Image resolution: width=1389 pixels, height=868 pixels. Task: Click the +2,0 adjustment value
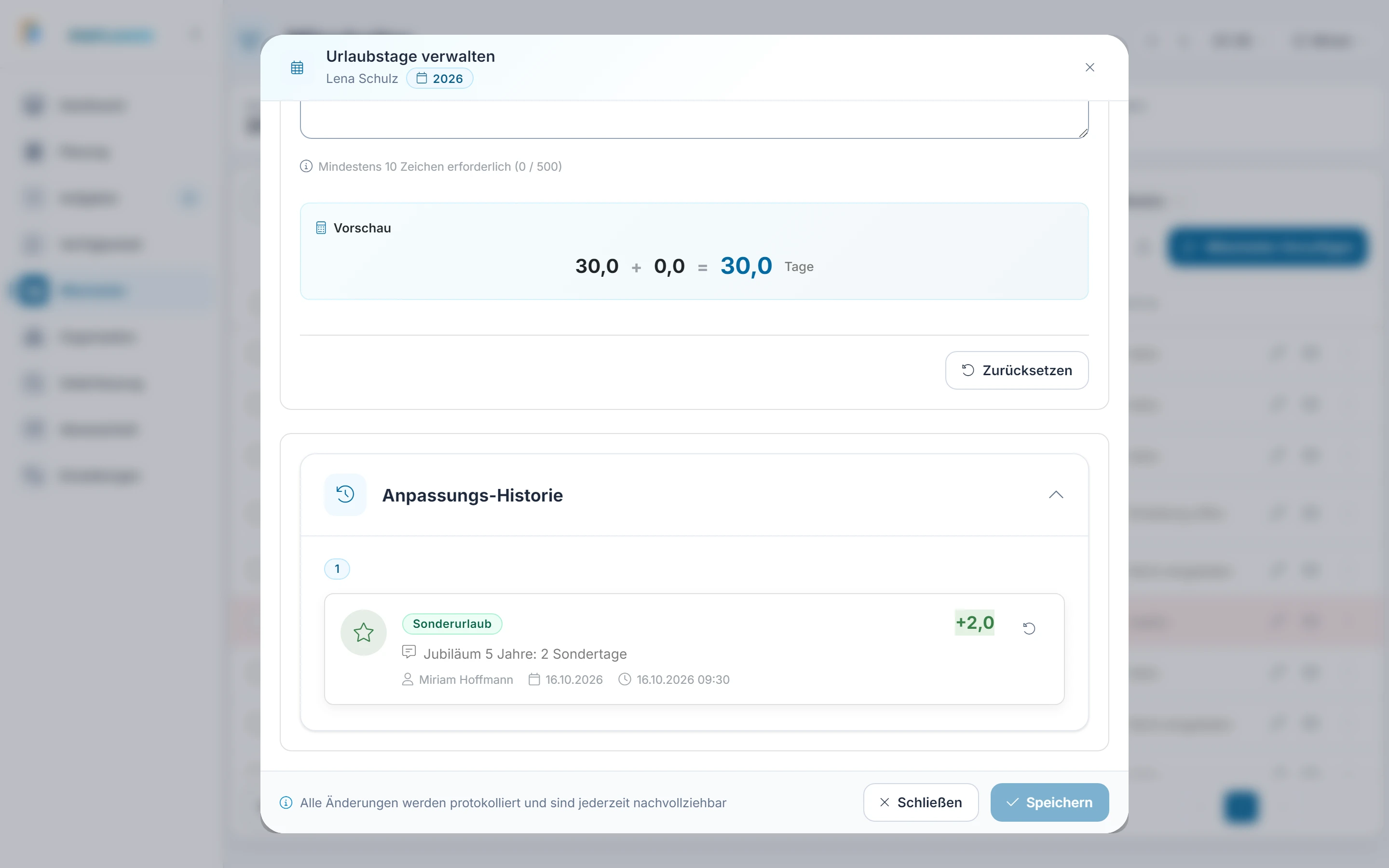click(975, 622)
